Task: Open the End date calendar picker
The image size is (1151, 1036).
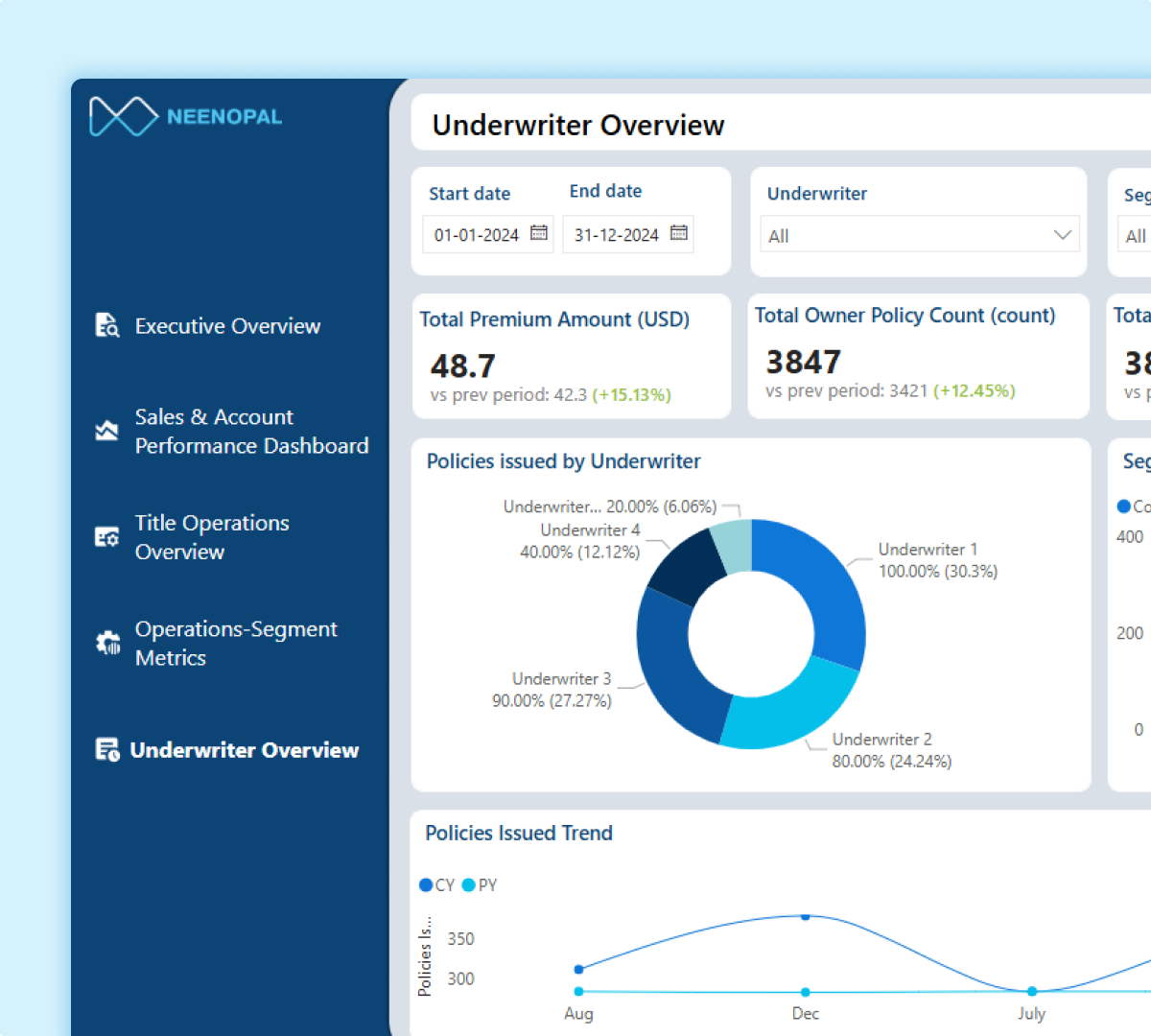Action: (679, 234)
